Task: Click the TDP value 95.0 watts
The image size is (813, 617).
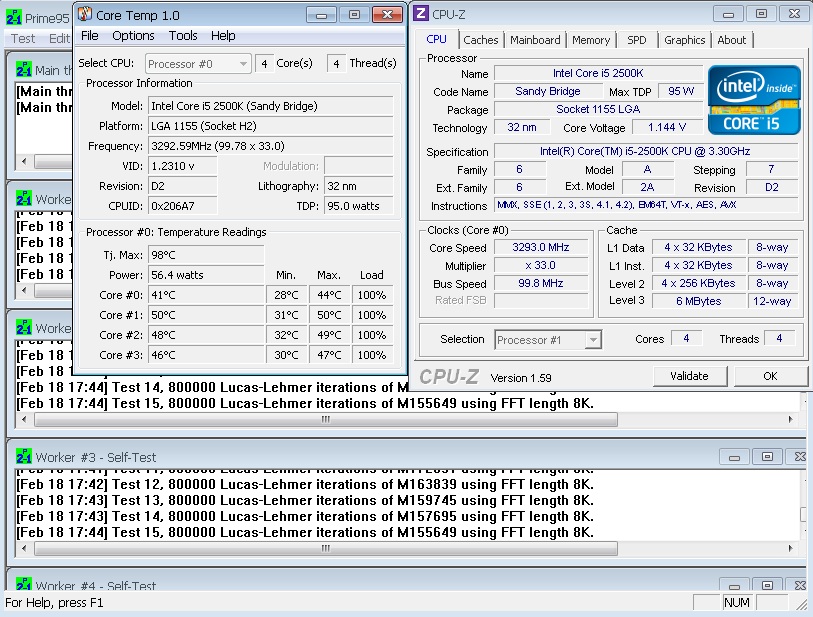Action: 358,206
